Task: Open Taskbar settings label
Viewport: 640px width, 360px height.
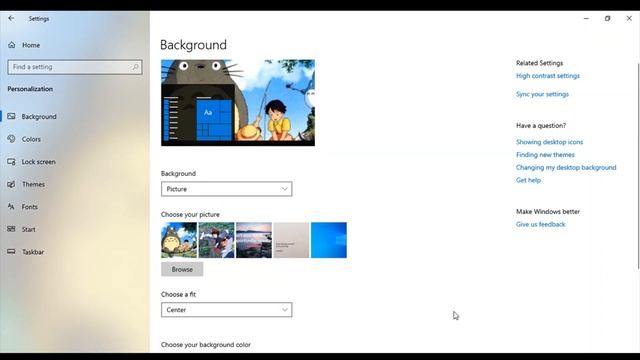Action: coord(33,252)
